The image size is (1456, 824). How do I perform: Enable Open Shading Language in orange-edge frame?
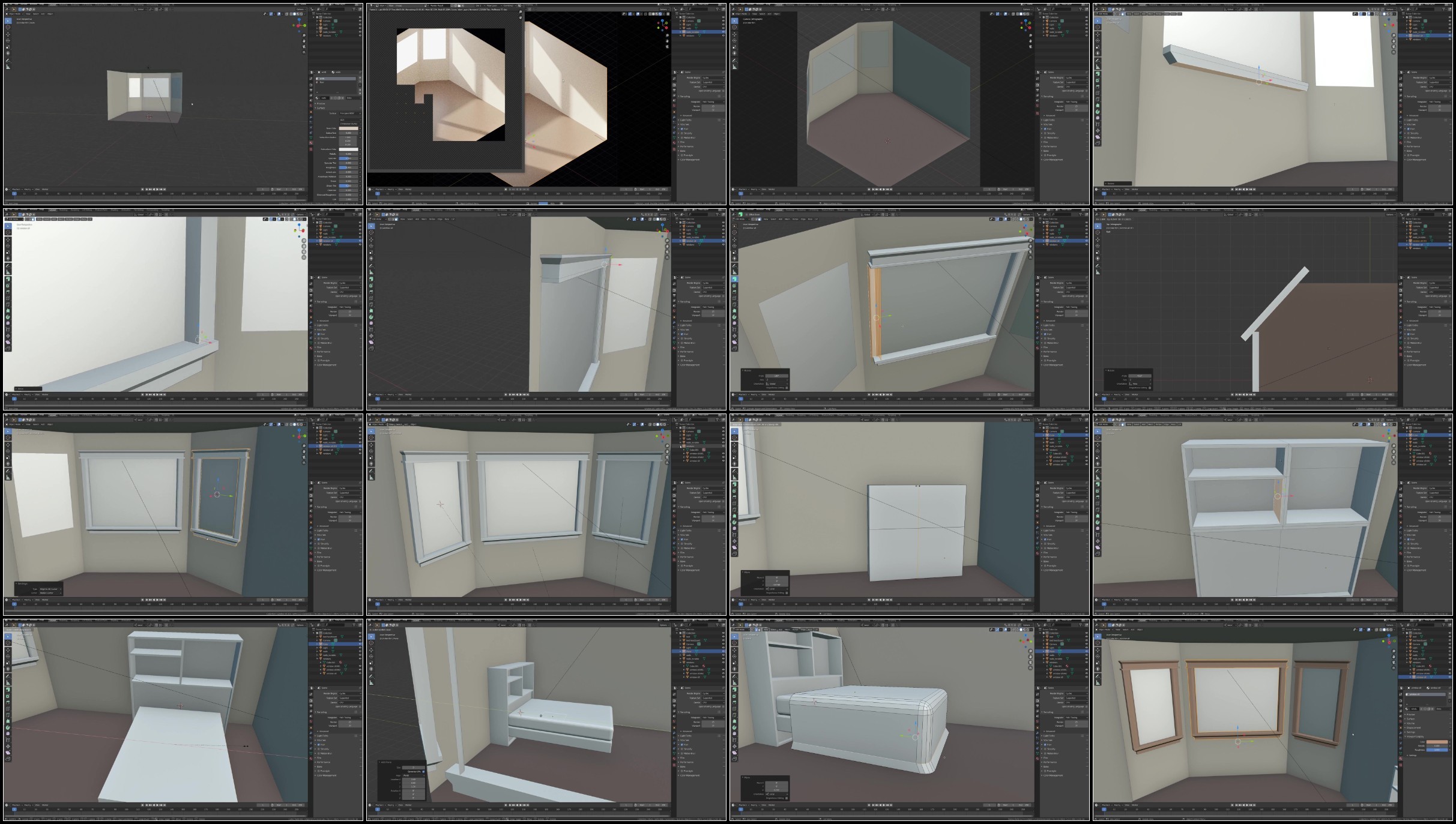[1087, 296]
